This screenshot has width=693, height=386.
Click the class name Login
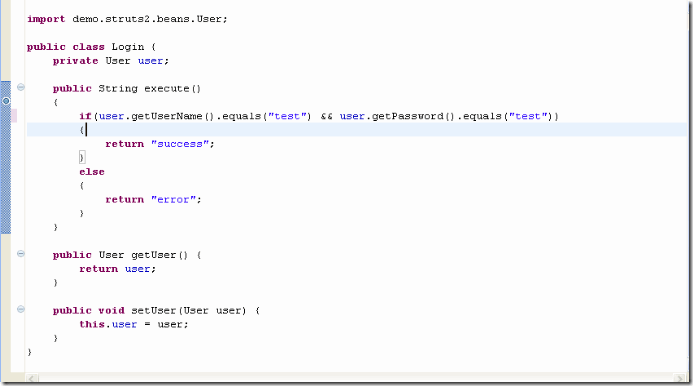coord(128,47)
